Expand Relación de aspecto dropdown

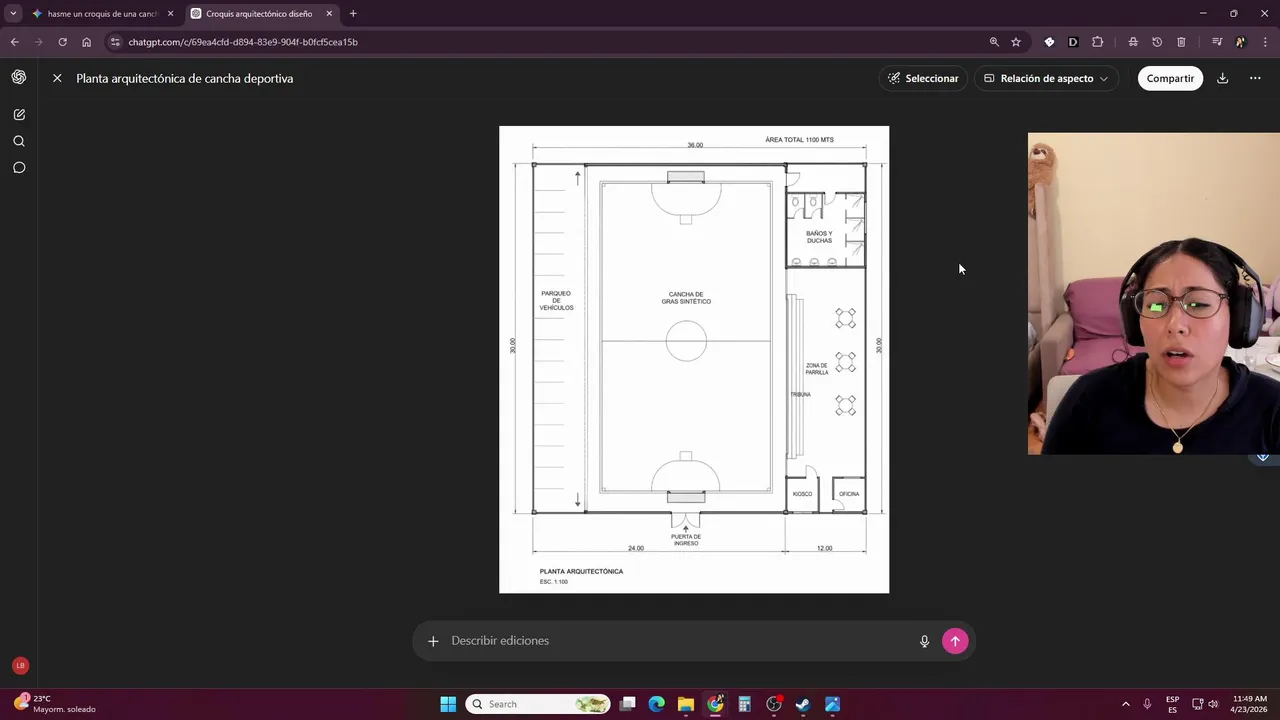[x=1046, y=78]
